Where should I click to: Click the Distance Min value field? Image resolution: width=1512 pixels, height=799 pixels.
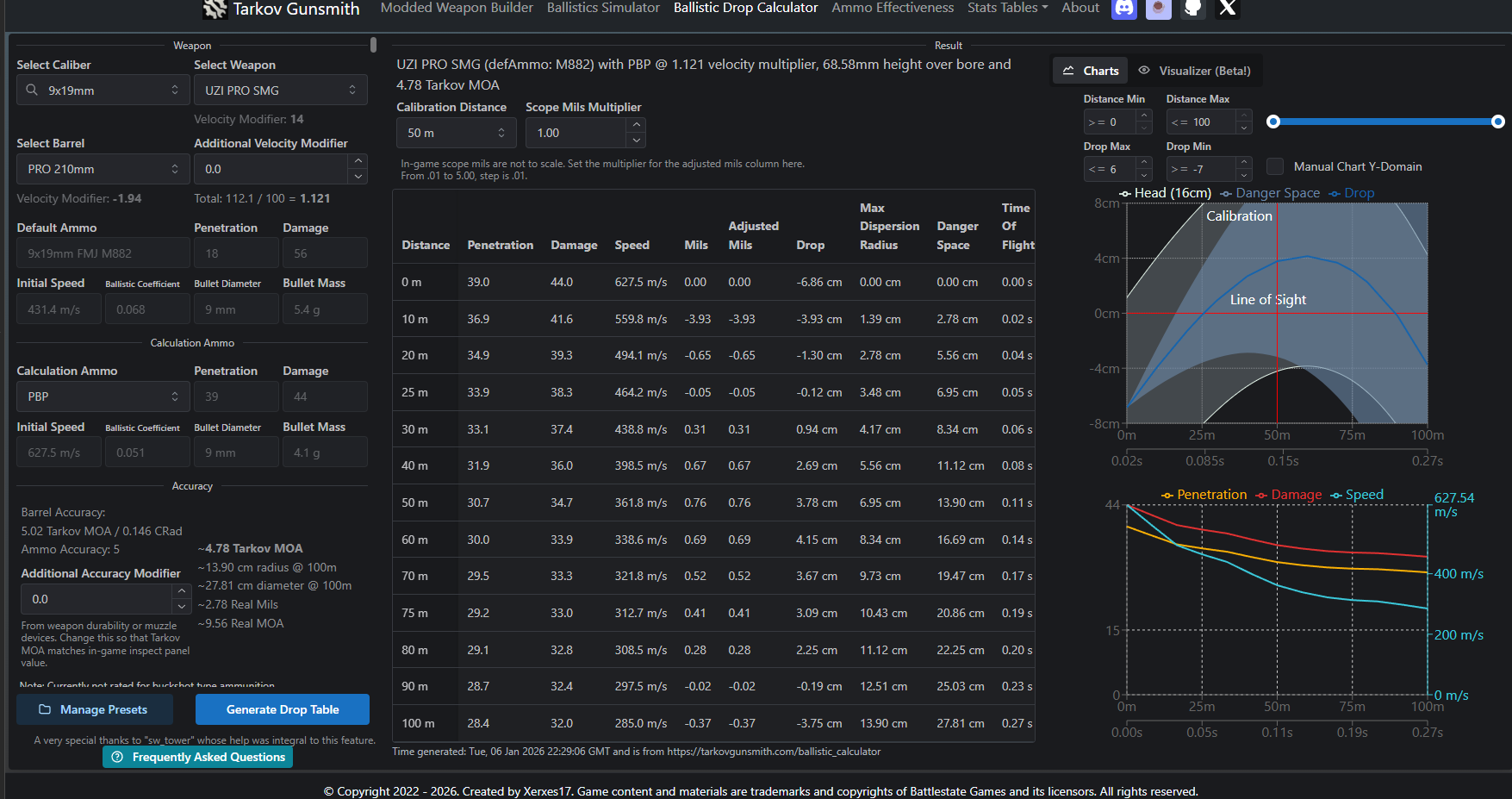(1110, 122)
